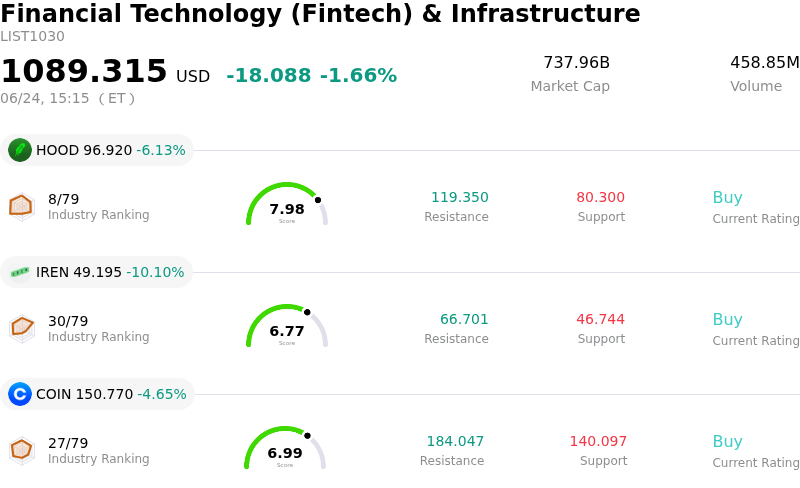Click the Coinbase COIN logo icon
The image size is (800, 488).
pyautogui.click(x=20, y=394)
